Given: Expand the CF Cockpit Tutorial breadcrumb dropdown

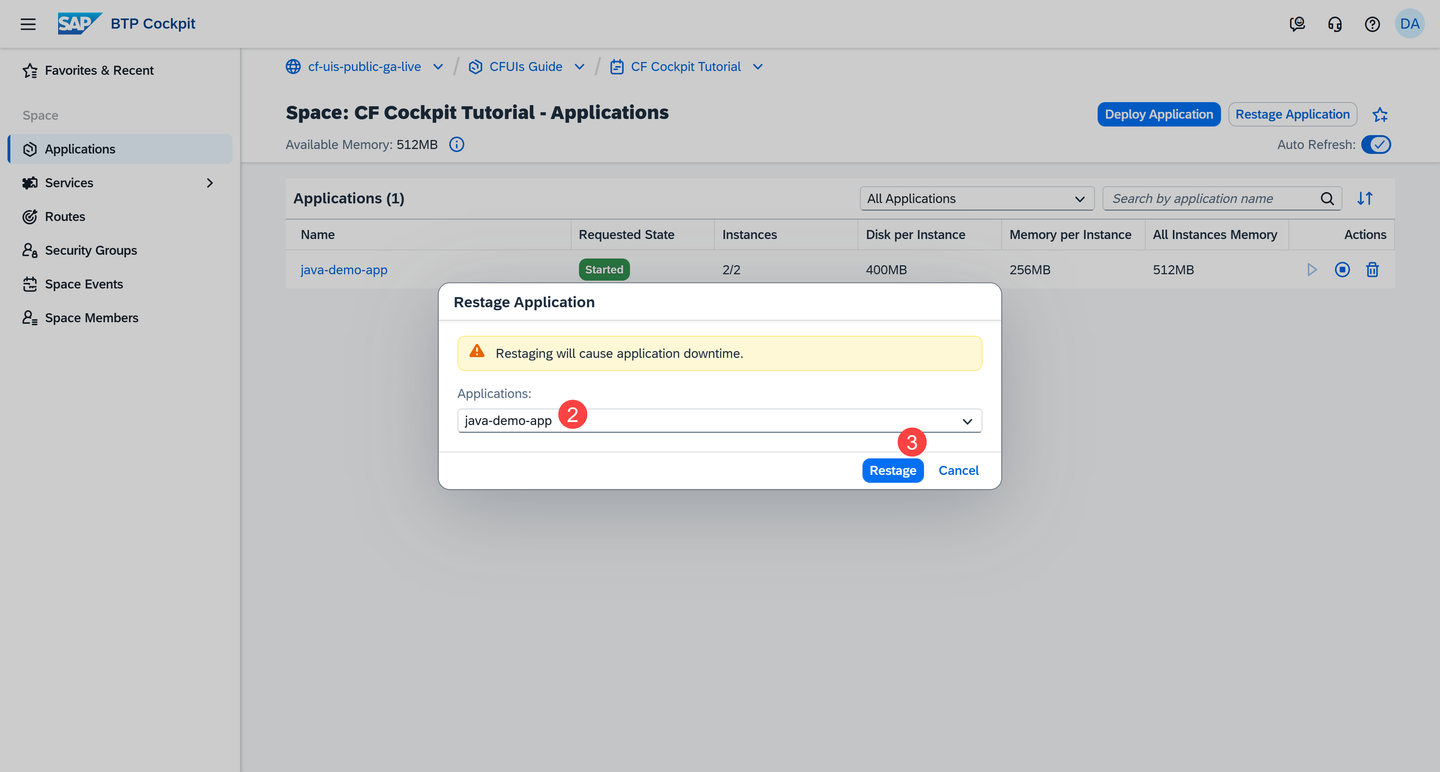Looking at the screenshot, I should 758,67.
